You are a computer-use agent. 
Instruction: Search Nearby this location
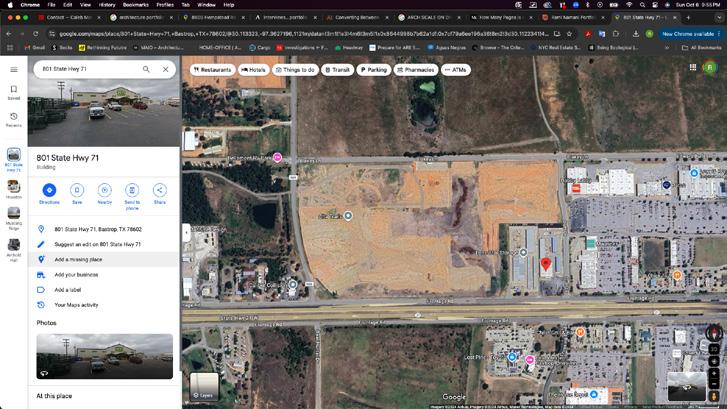pos(104,194)
